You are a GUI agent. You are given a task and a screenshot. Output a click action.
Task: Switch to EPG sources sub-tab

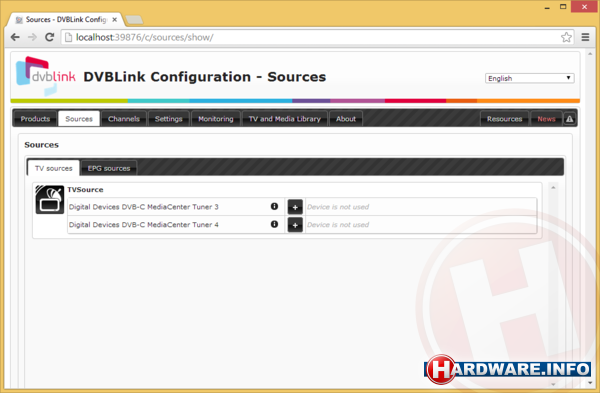[109, 168]
